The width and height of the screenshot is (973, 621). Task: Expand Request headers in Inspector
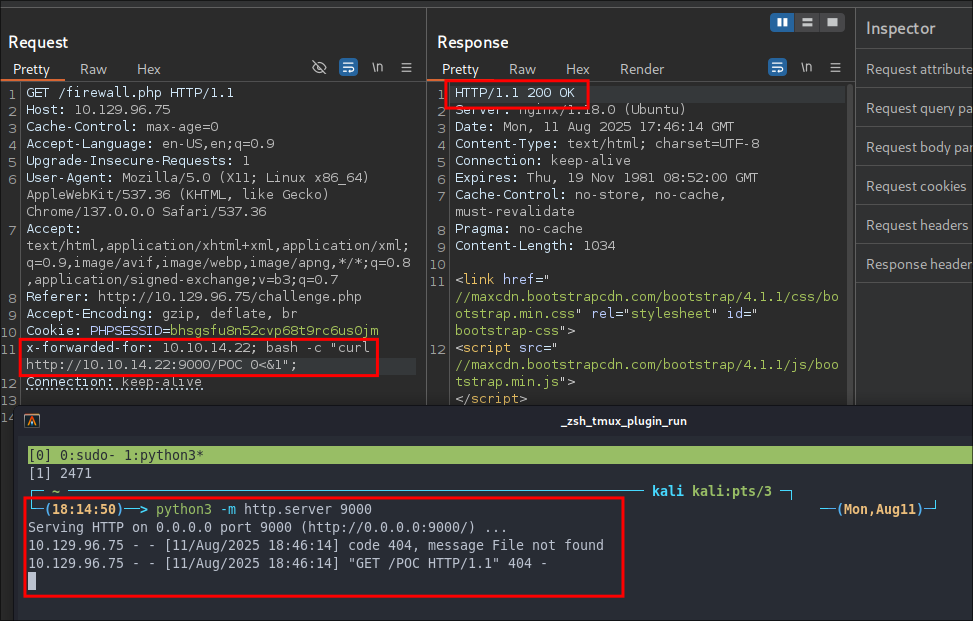[x=914, y=225]
